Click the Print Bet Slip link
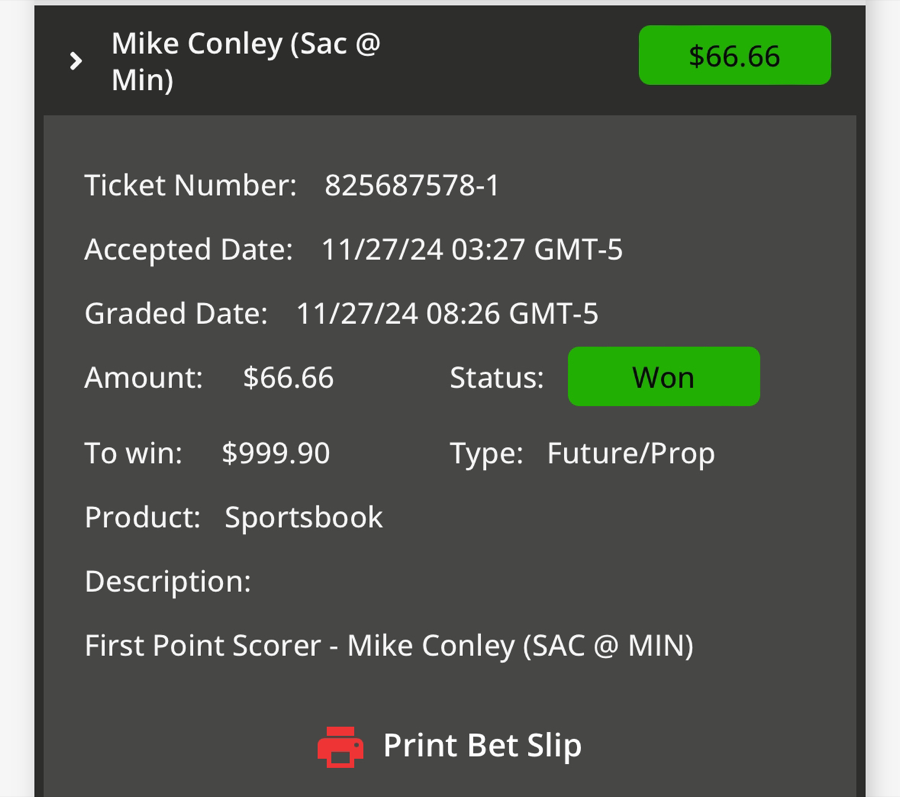 483,745
